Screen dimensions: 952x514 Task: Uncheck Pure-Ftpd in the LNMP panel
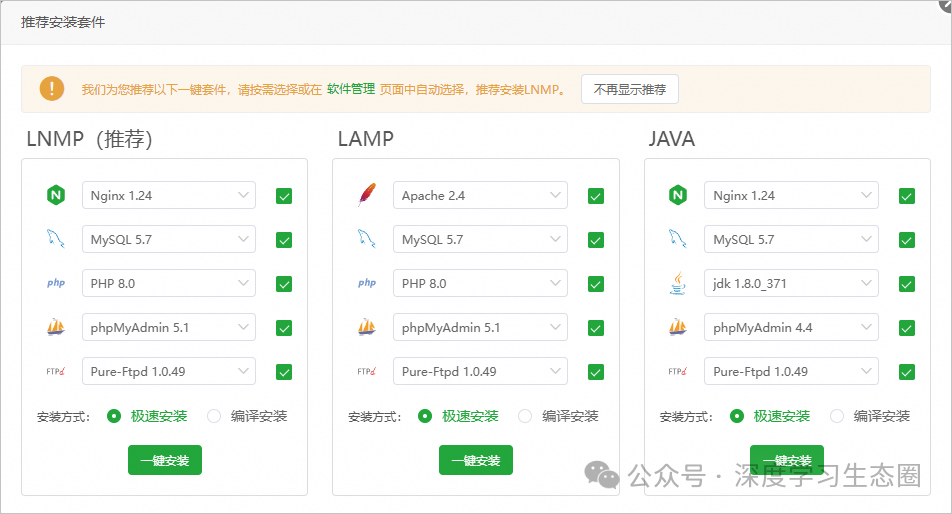pyautogui.click(x=284, y=372)
